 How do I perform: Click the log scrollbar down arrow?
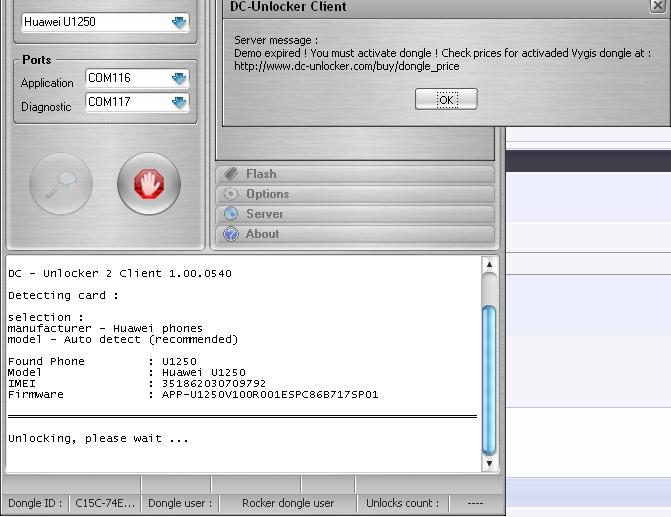(489, 463)
